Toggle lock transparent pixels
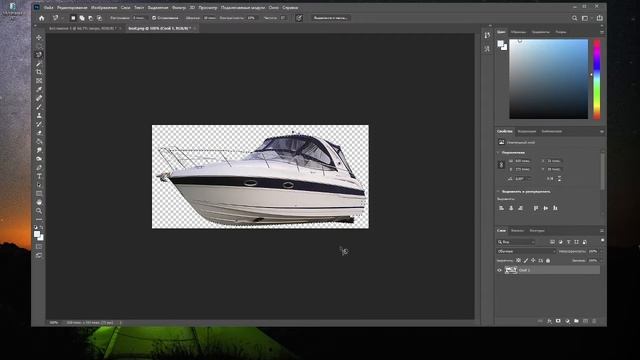 [x=518, y=260]
